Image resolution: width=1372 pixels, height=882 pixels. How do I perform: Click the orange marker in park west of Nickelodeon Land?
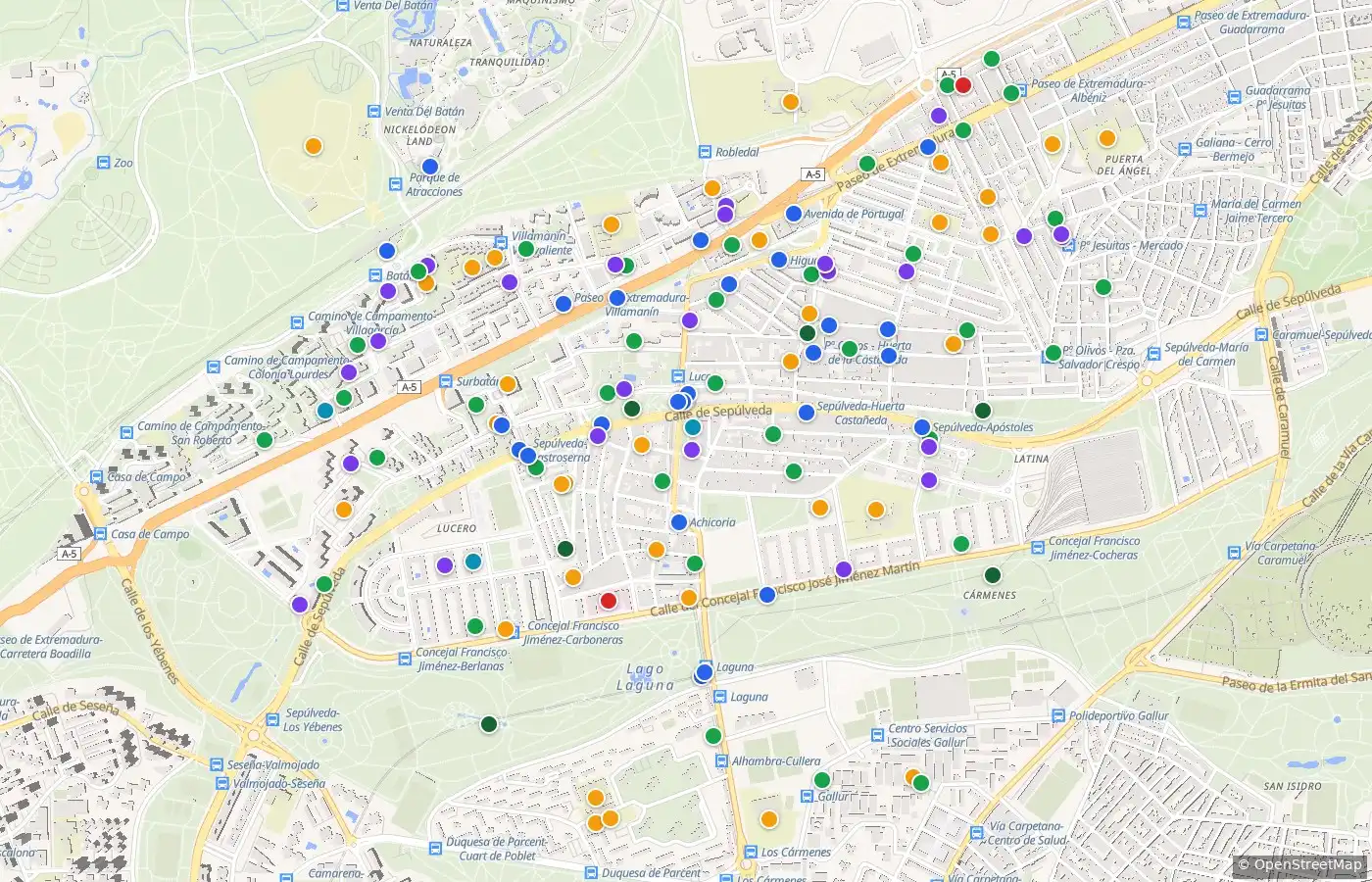313,146
